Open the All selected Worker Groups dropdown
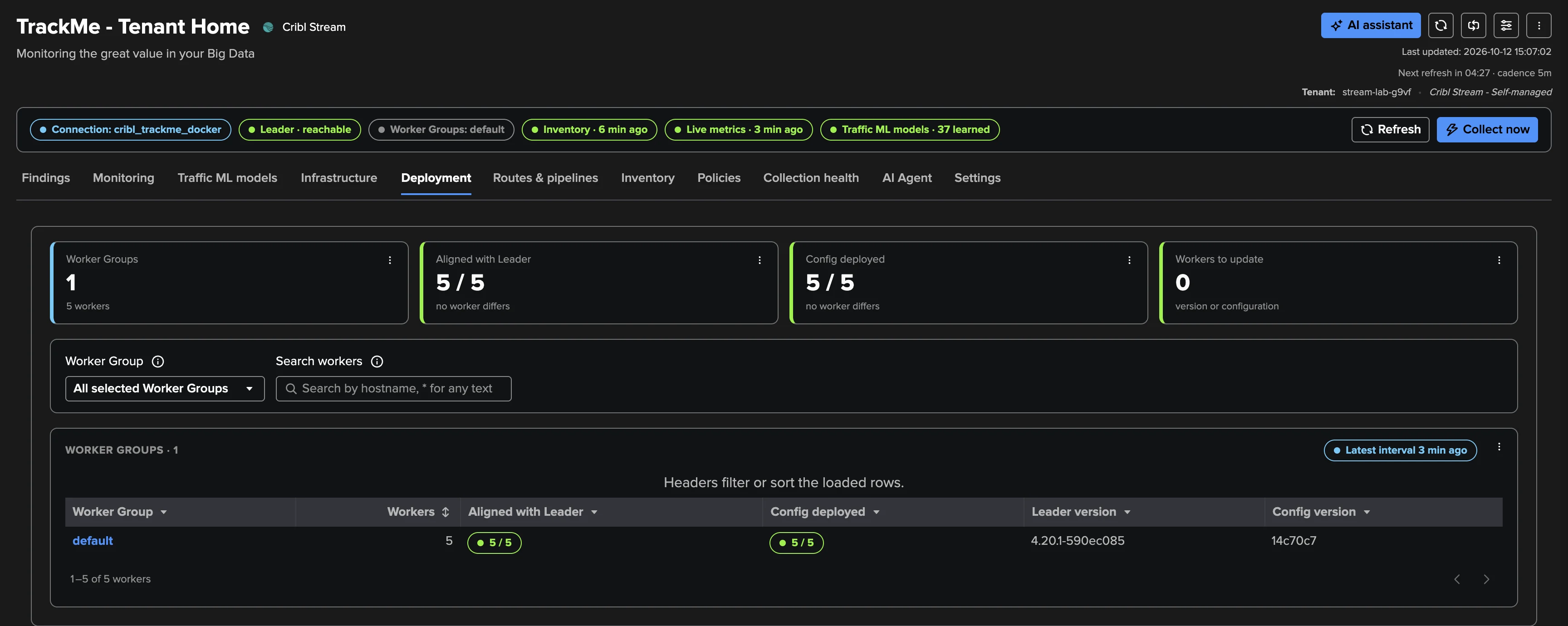 pyautogui.click(x=165, y=389)
